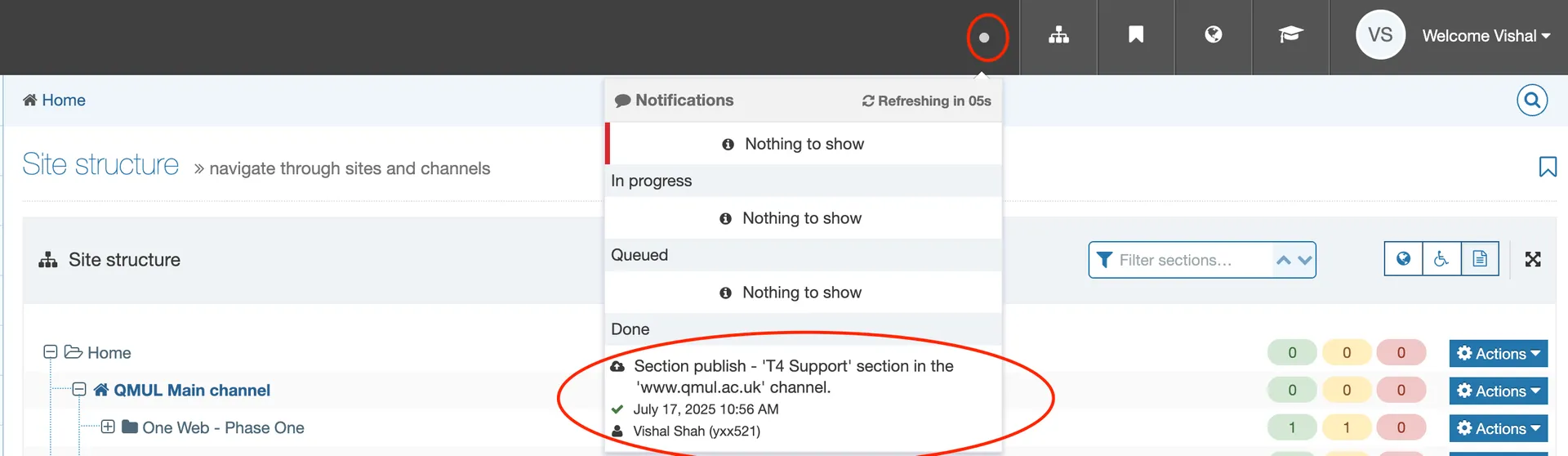Select One Web - Phase One folder
1568x456 pixels.
coord(213,427)
